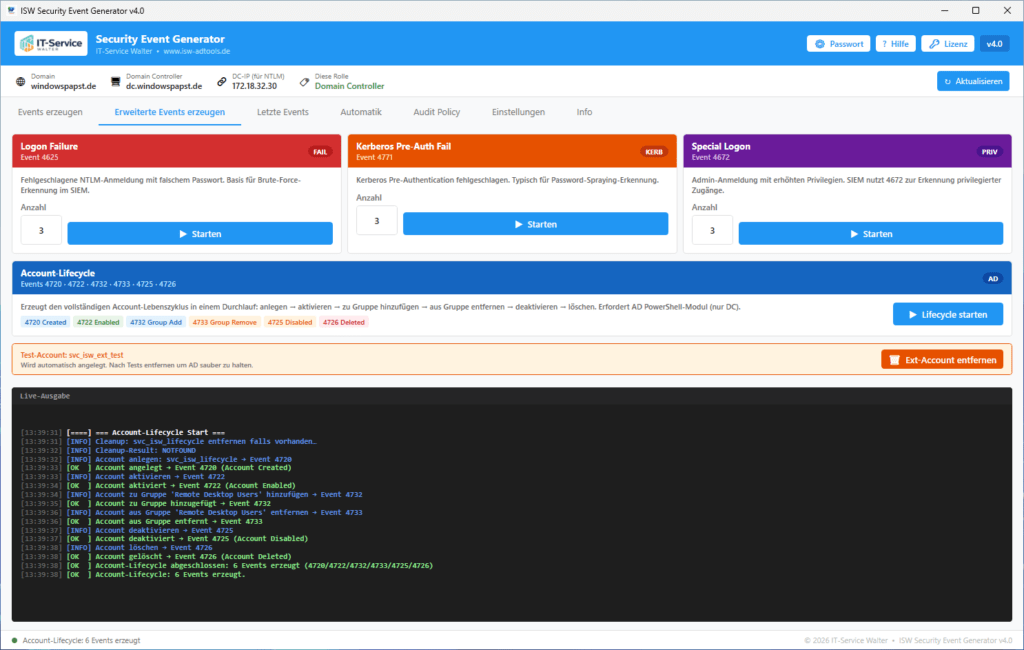Click Ext-Account entfernen

[942, 359]
